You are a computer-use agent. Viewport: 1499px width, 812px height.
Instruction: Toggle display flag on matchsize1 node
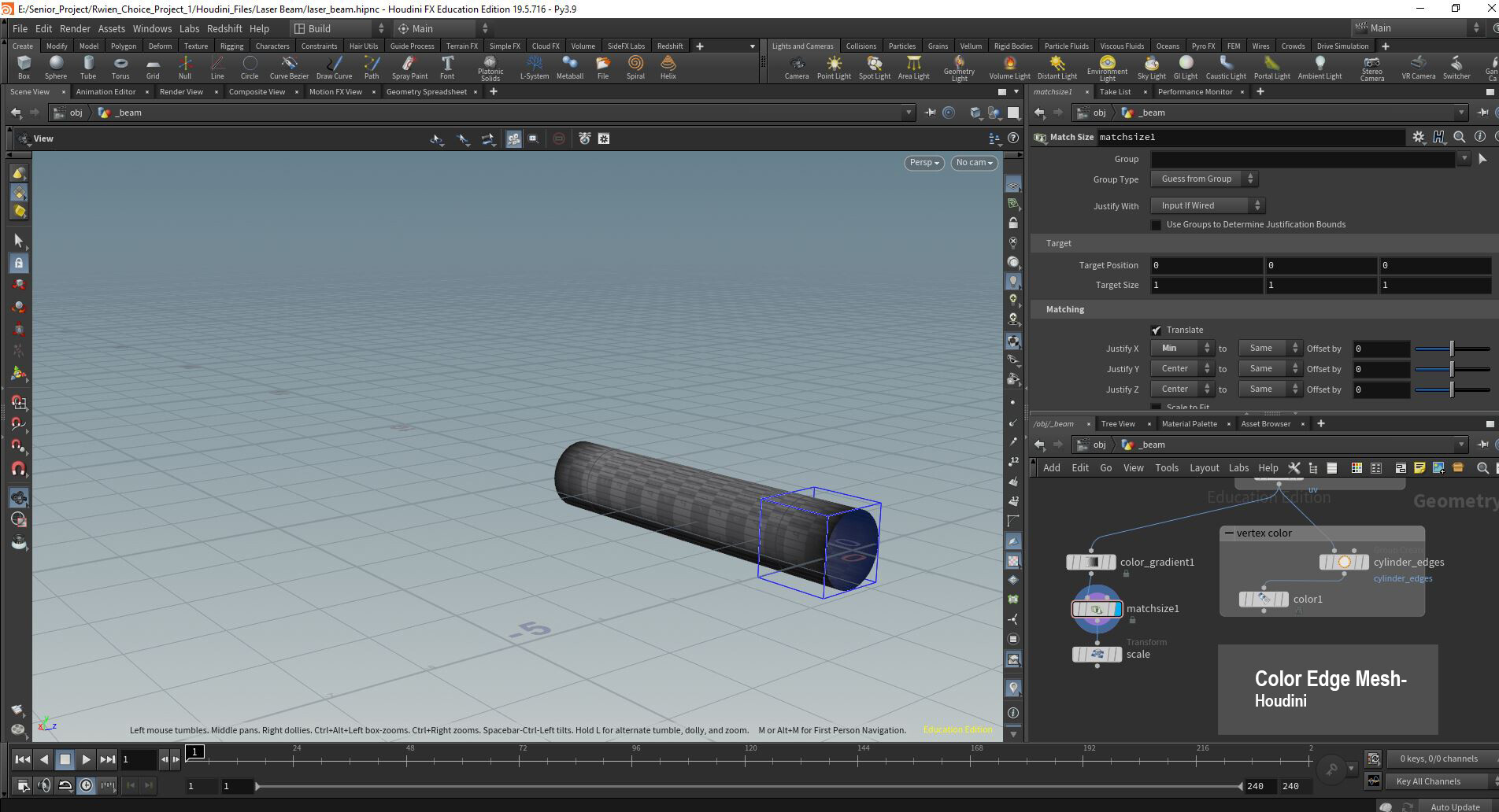click(1117, 609)
